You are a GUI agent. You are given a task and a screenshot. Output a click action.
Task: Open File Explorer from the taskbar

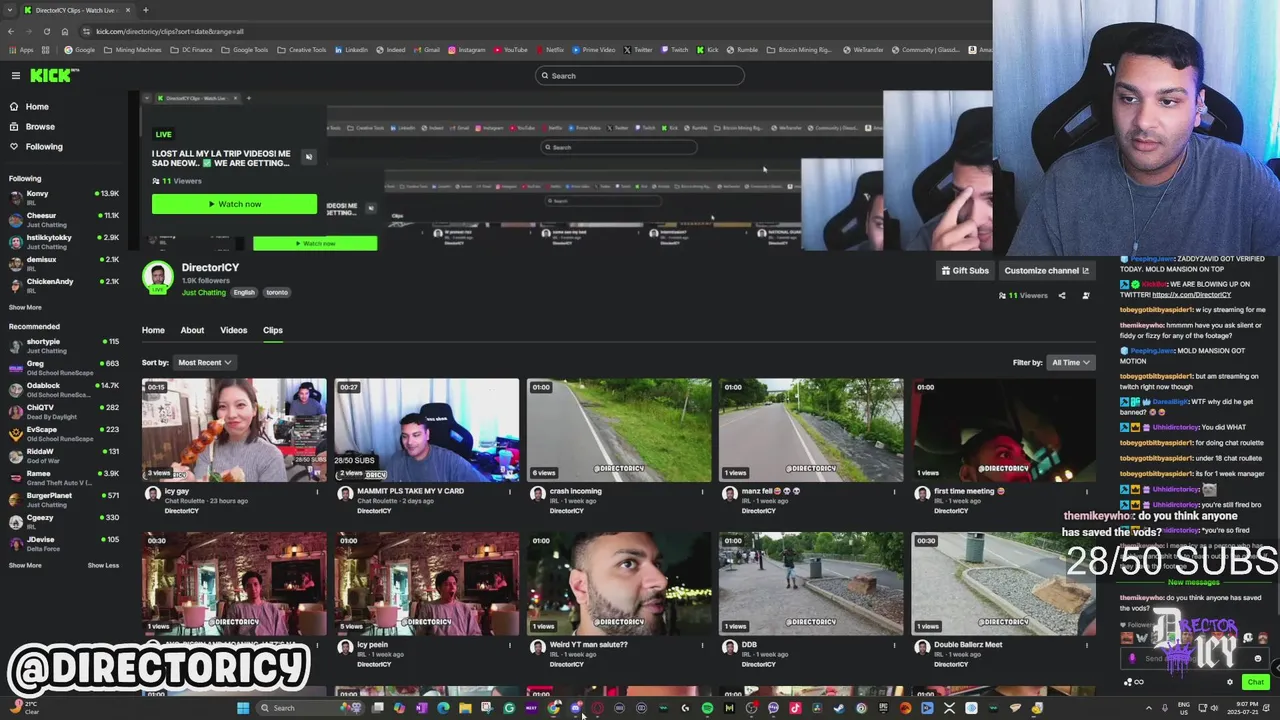coord(465,708)
